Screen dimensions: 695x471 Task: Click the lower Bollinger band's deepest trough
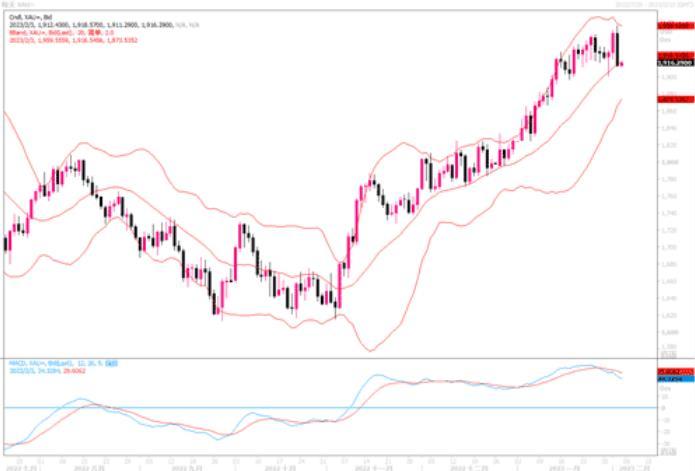click(x=368, y=350)
